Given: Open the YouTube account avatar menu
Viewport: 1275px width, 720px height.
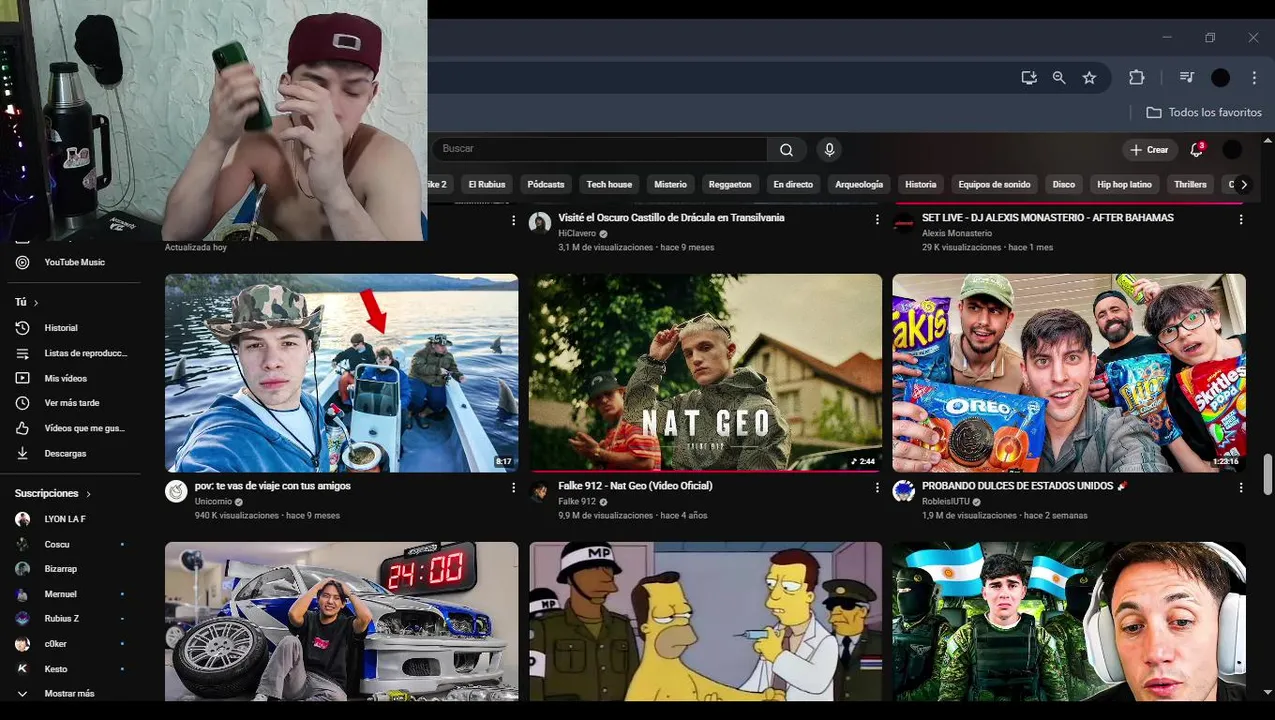Looking at the screenshot, I should [x=1232, y=150].
